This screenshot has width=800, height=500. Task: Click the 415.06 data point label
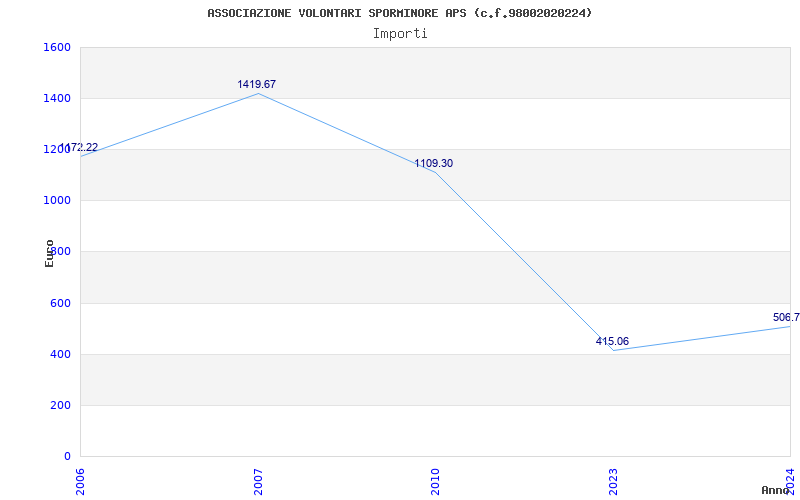(x=612, y=341)
